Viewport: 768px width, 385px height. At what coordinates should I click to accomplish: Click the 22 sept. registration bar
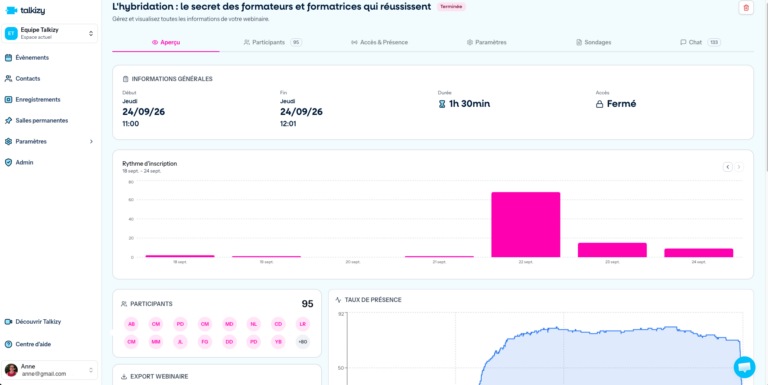526,224
